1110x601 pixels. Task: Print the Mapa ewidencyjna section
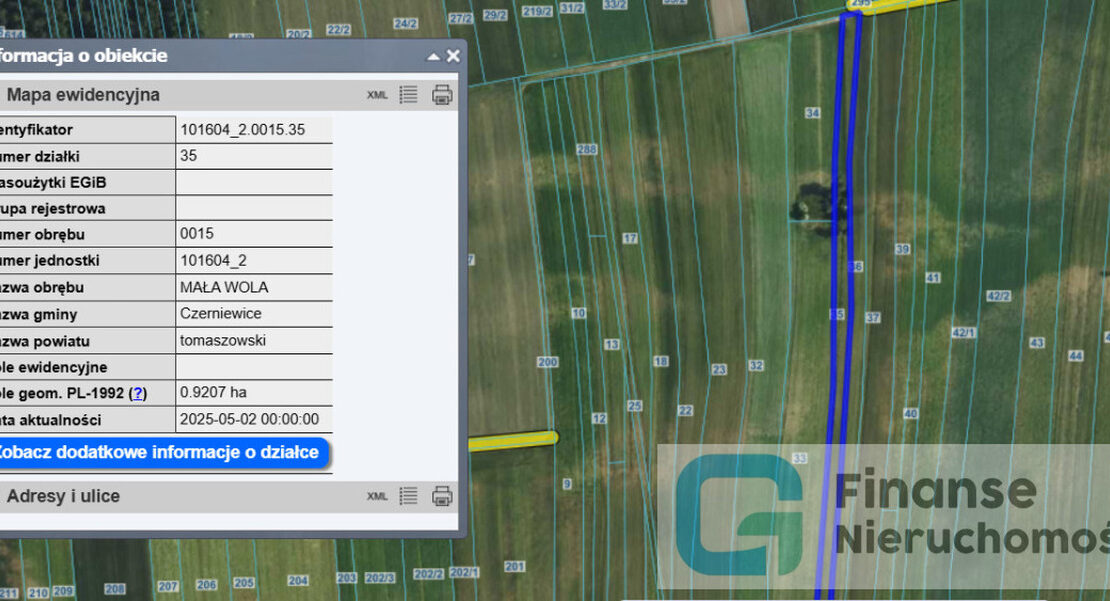click(x=442, y=95)
